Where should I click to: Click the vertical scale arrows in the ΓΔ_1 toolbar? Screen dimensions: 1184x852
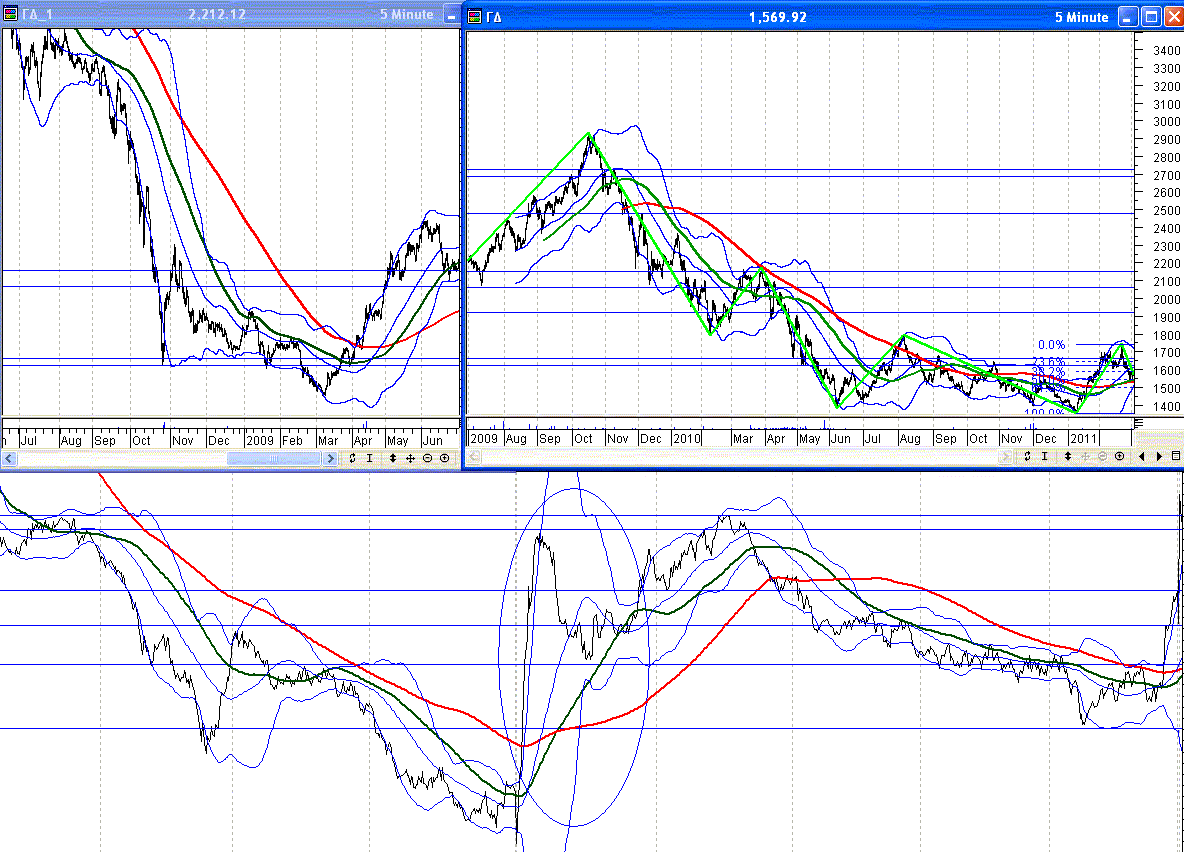[x=393, y=458]
